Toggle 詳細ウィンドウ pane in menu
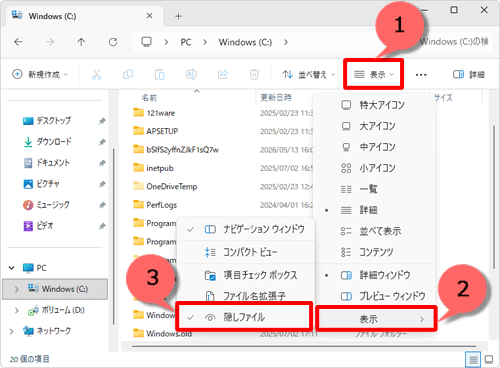This screenshot has width=500, height=368. (375, 275)
